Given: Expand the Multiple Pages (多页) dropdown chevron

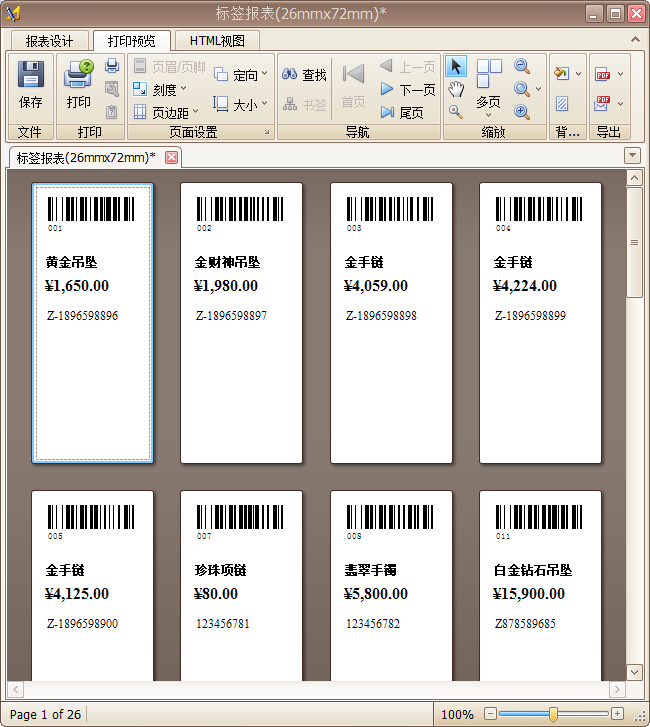Looking at the screenshot, I should coord(489,115).
